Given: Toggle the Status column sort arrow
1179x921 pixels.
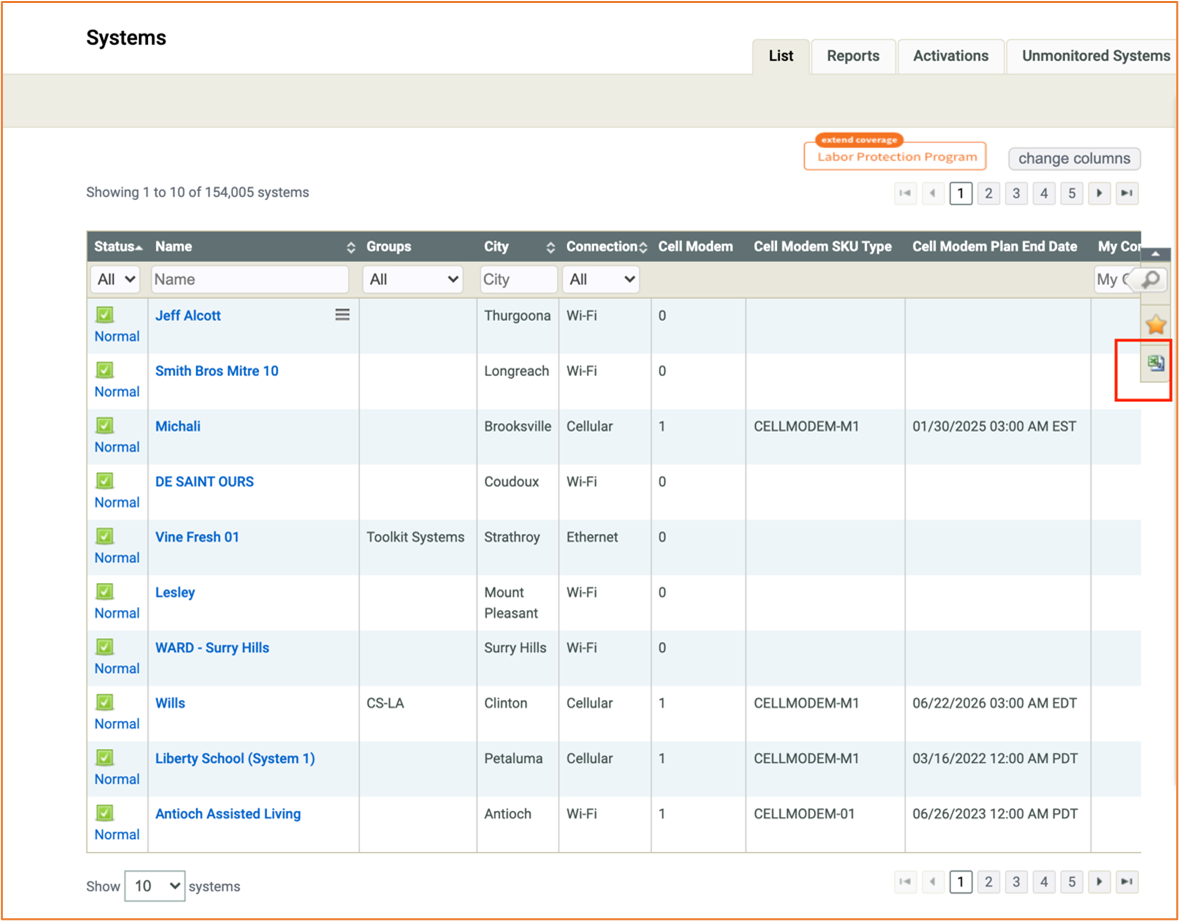Looking at the screenshot, I should [139, 247].
